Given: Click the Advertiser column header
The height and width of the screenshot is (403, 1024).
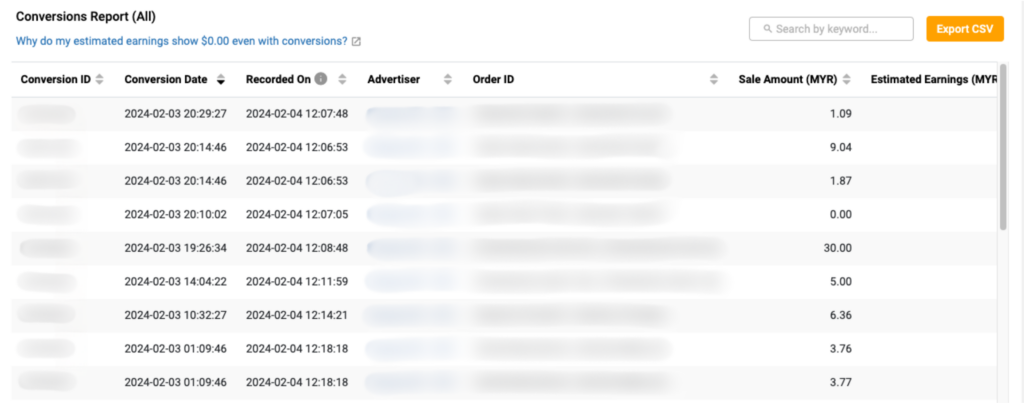Looking at the screenshot, I should 394,80.
